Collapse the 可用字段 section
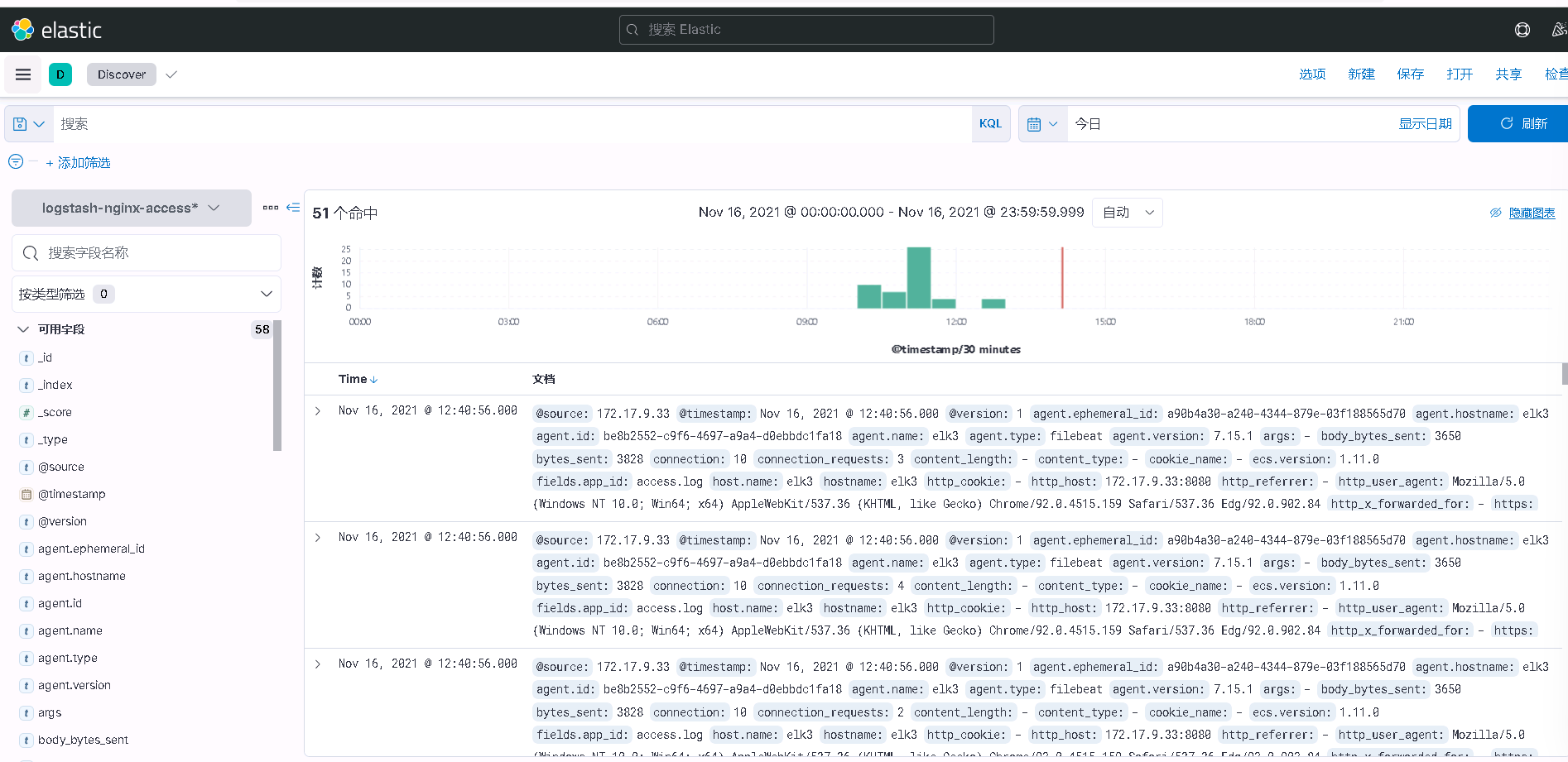This screenshot has width=1568, height=762. (x=23, y=329)
